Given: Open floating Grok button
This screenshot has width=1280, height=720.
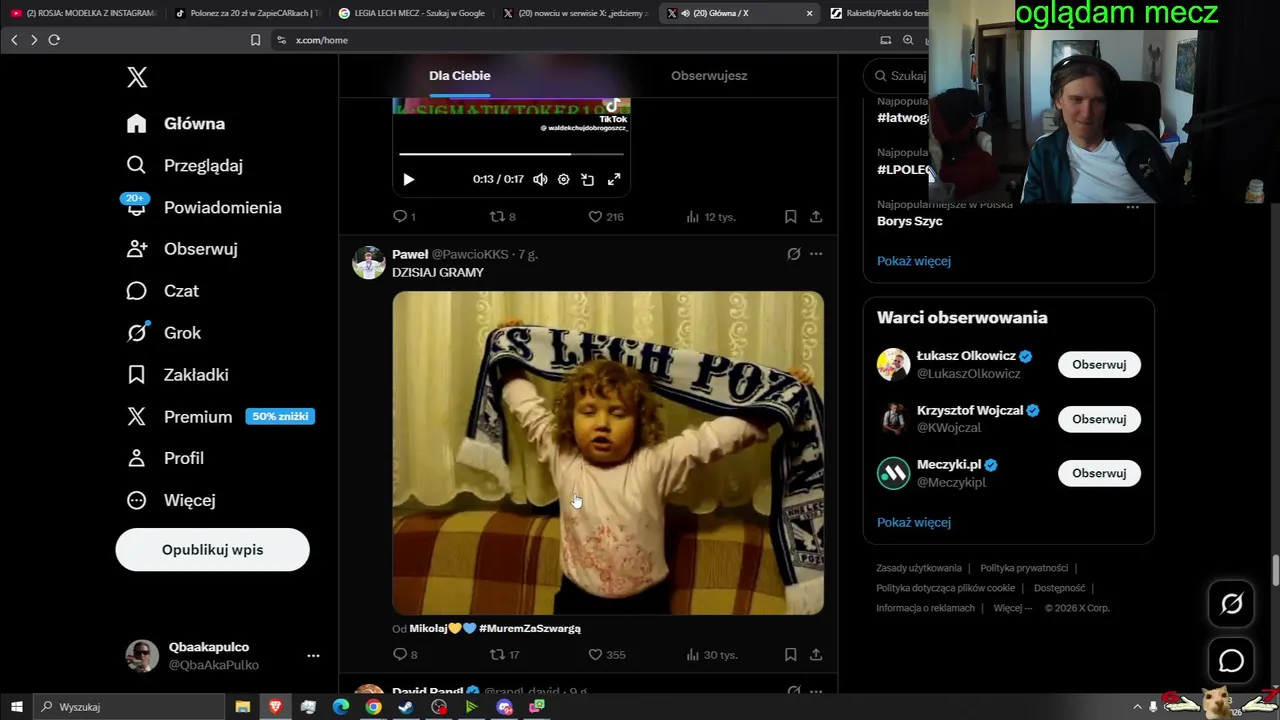Looking at the screenshot, I should click(1231, 604).
